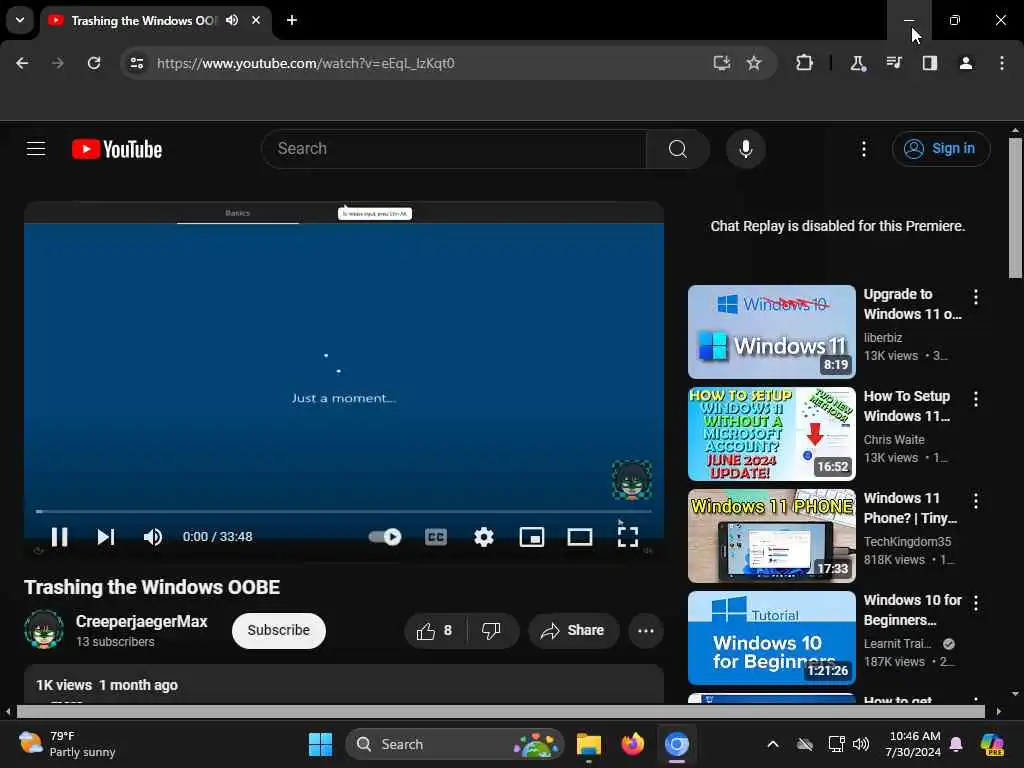This screenshot has width=1024, height=768.
Task: Open CreeperjaegerMax channel name link
Action: point(142,621)
